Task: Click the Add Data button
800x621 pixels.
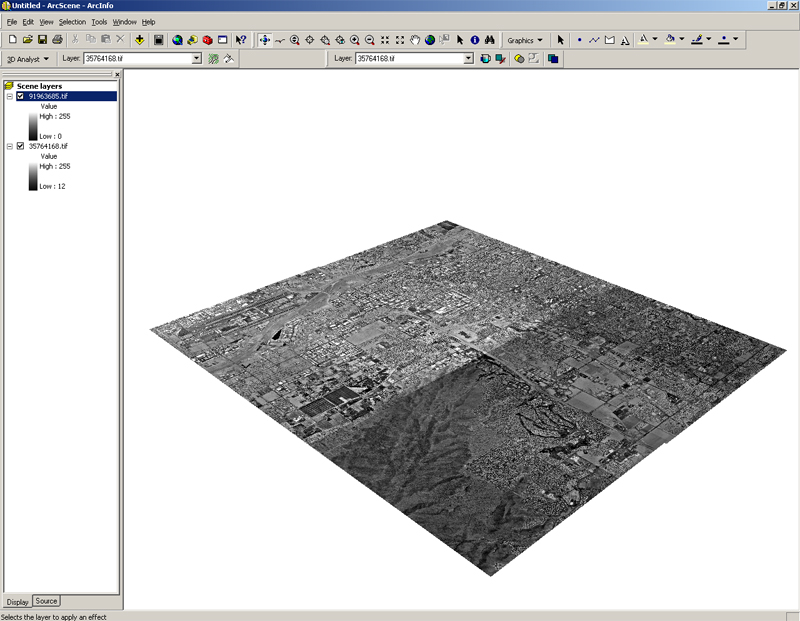Action: [139, 40]
